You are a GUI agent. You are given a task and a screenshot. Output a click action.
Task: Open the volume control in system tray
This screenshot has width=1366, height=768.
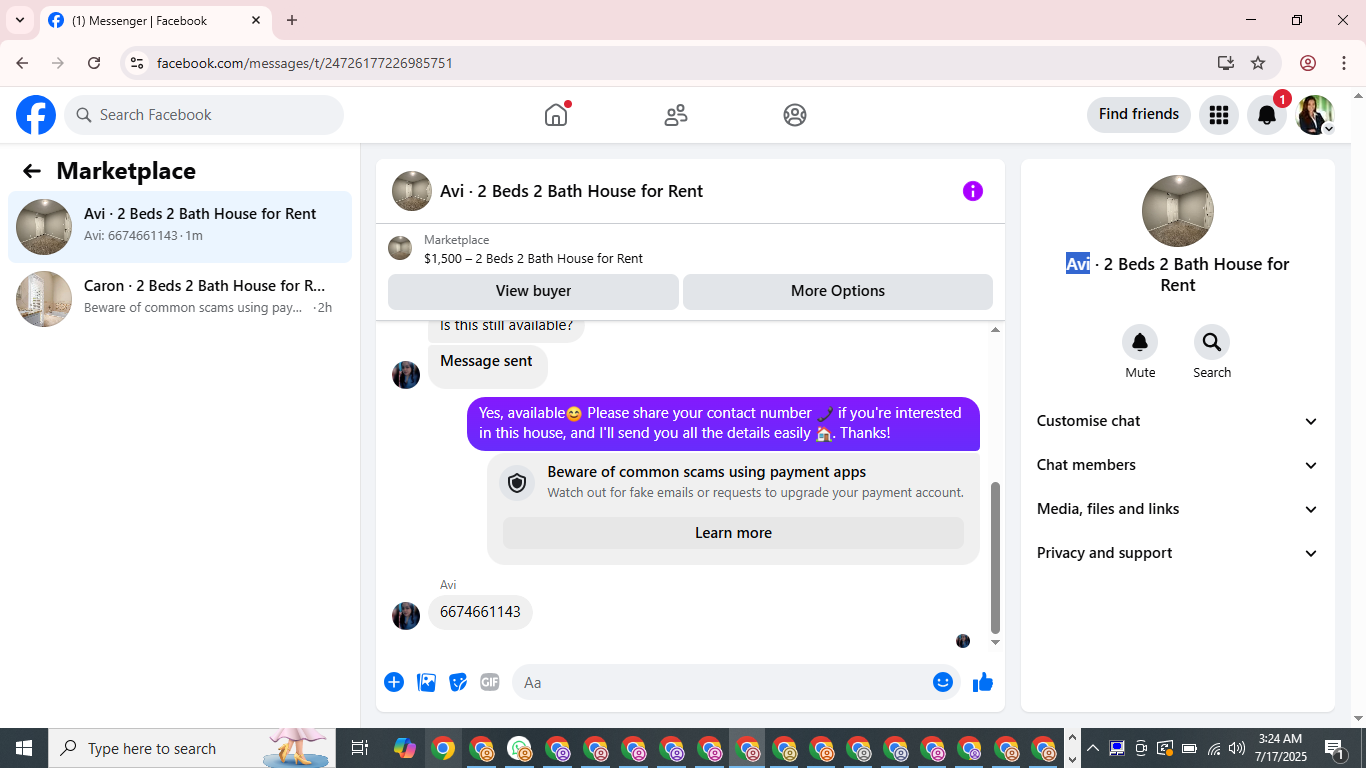(1237, 748)
